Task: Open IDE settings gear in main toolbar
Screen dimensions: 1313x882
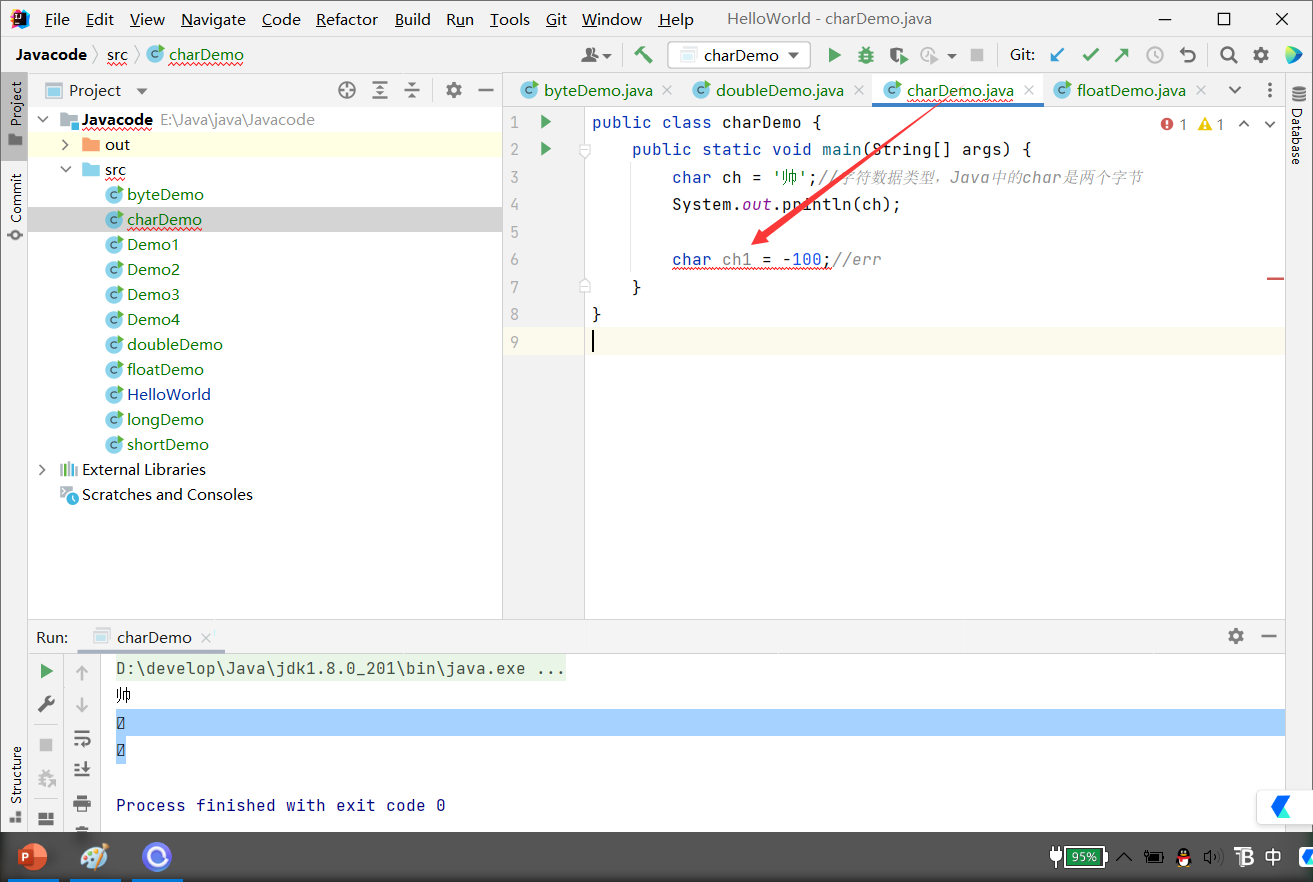Action: (1261, 55)
